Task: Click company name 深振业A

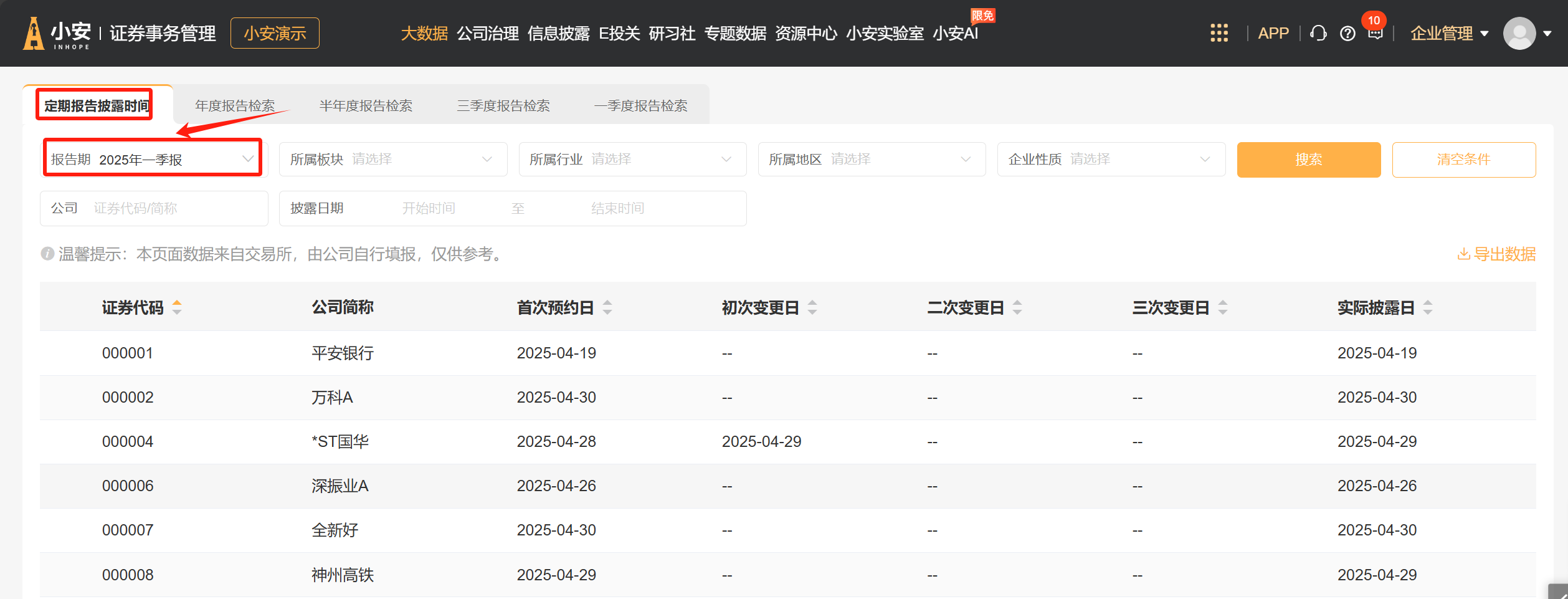Action: pyautogui.click(x=340, y=486)
